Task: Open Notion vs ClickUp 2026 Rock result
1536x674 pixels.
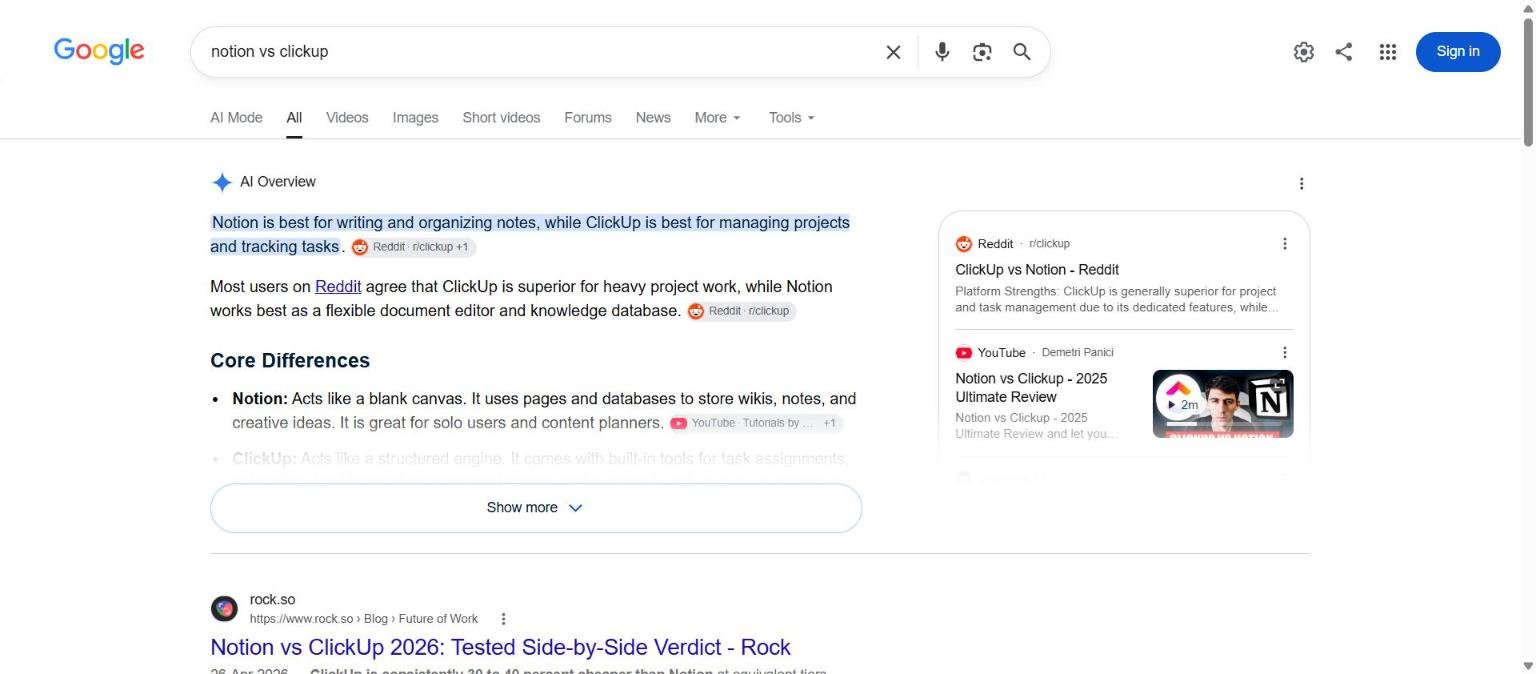Action: [x=500, y=647]
